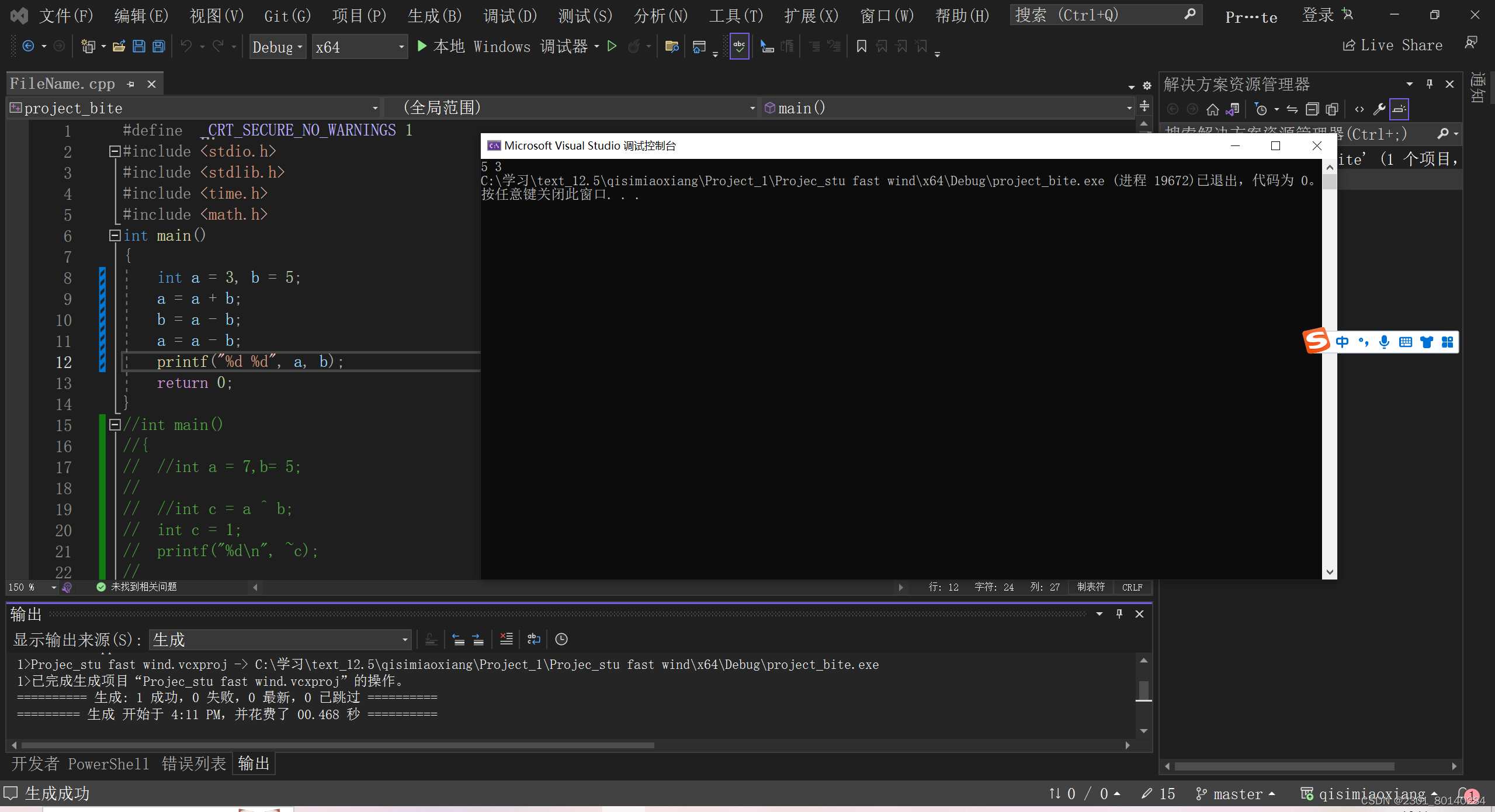Click the Open File folder icon
The width and height of the screenshot is (1495, 812).
(x=119, y=46)
